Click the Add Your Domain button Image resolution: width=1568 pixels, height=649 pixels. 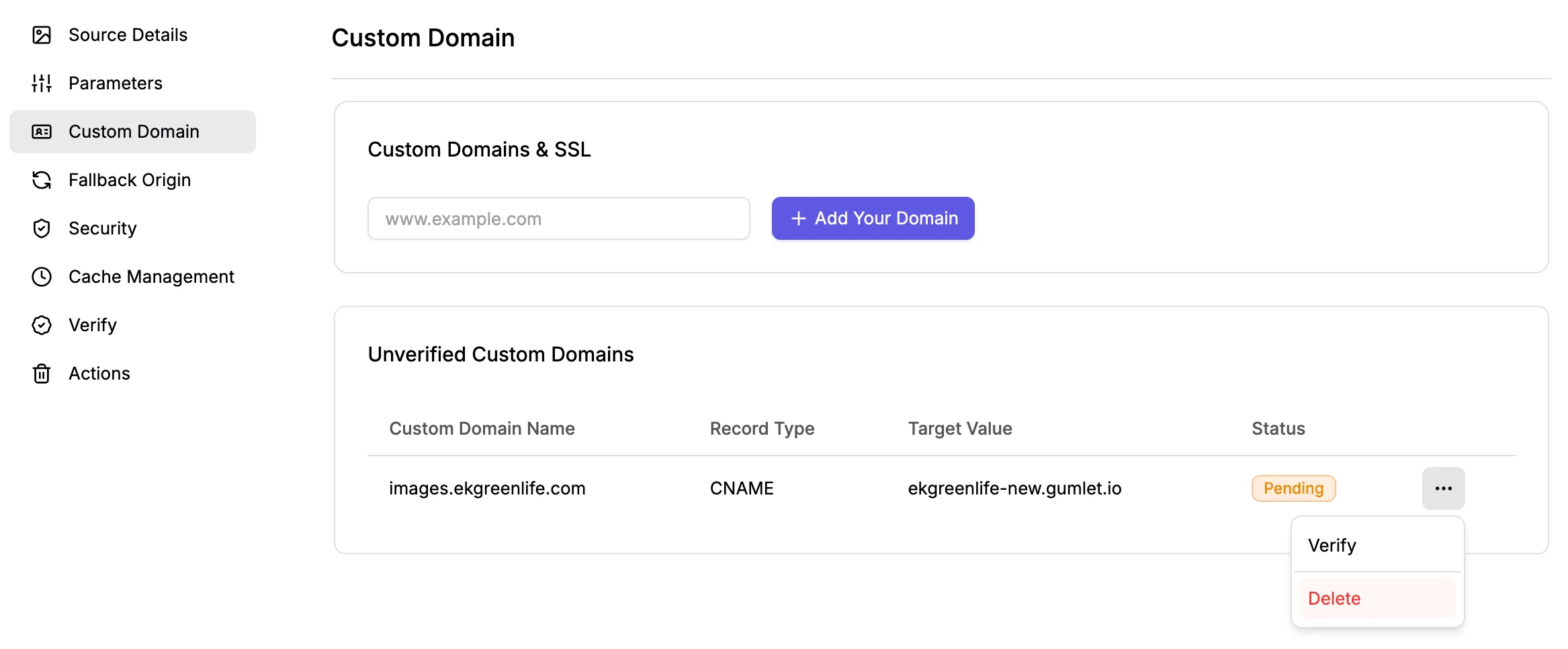click(x=873, y=218)
